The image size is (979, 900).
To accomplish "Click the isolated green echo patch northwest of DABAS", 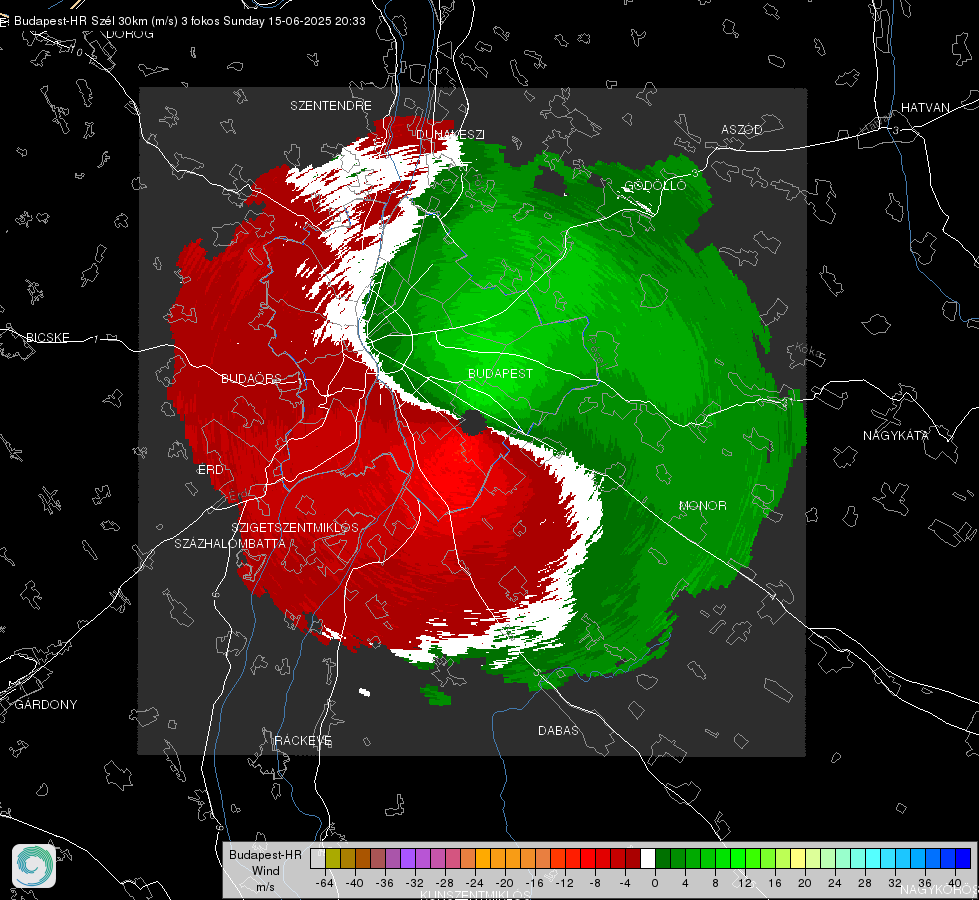I will [x=436, y=695].
